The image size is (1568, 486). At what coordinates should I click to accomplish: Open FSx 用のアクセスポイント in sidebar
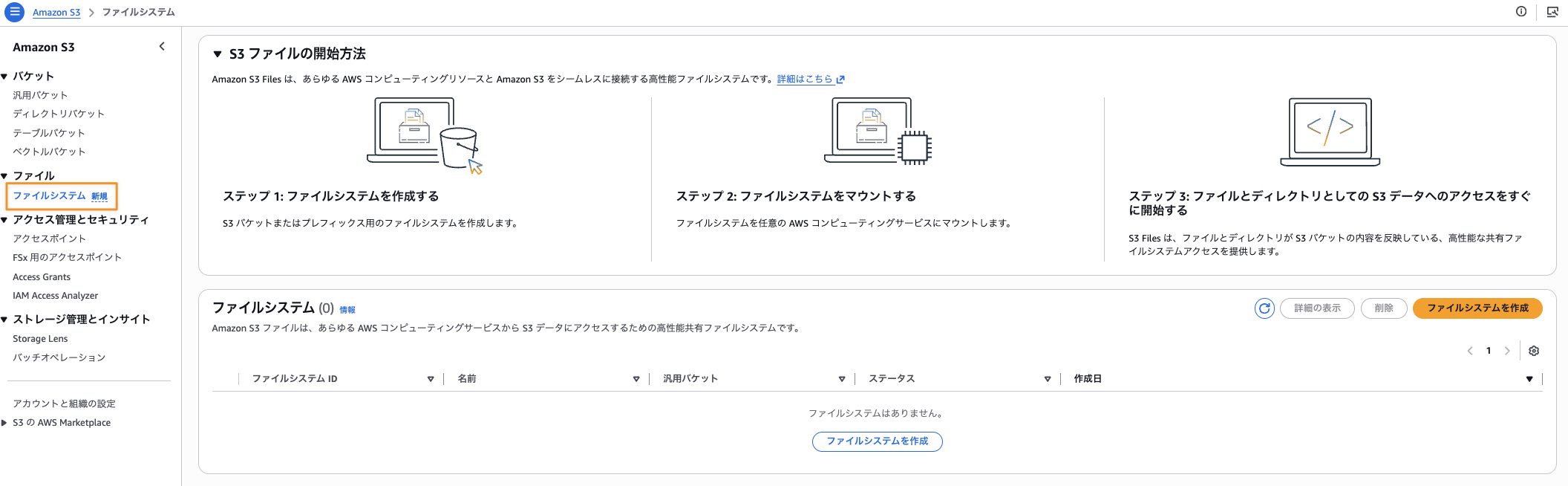coord(67,257)
